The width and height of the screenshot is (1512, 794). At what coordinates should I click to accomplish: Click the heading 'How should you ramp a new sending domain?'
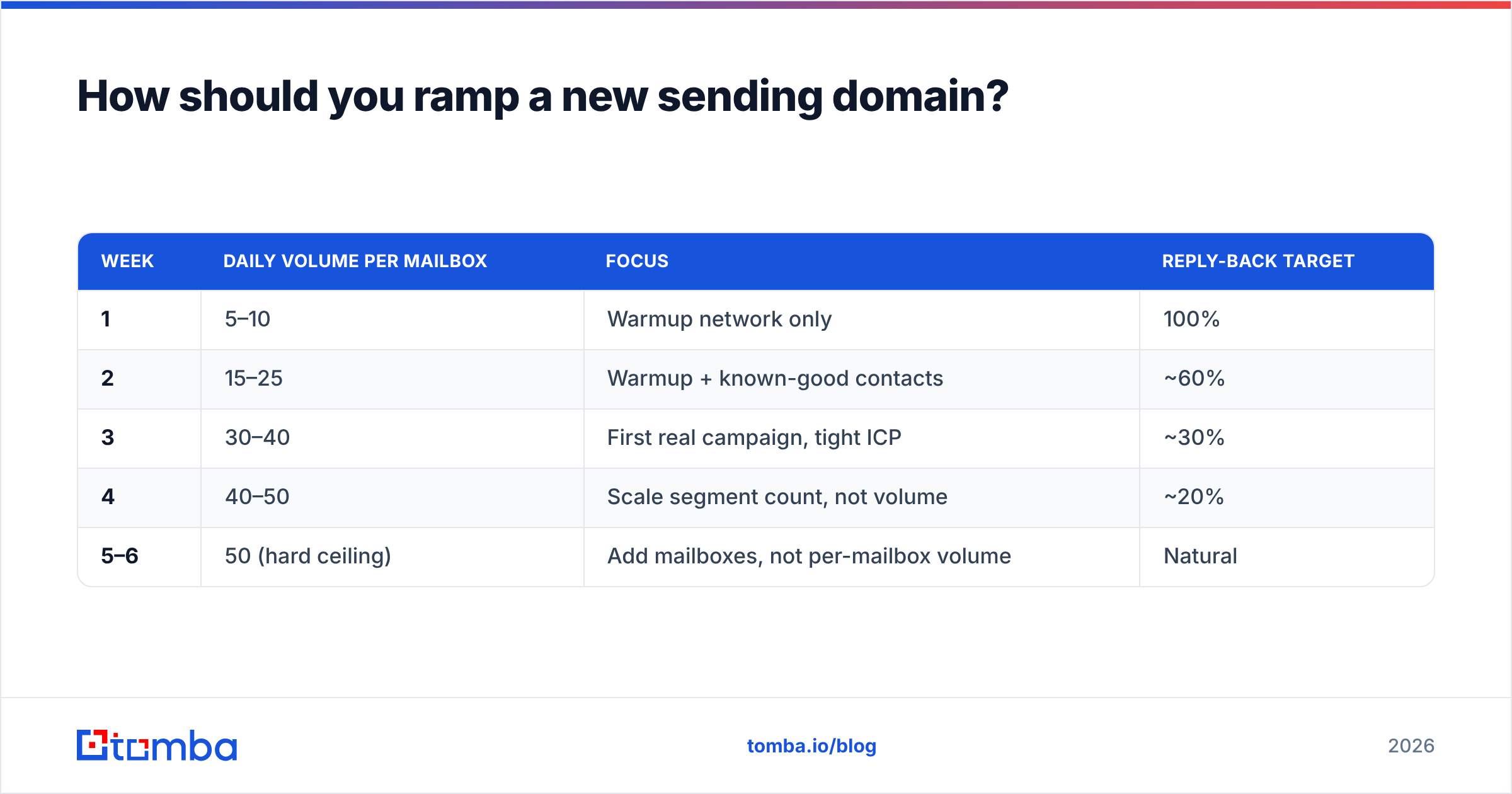coord(542,96)
